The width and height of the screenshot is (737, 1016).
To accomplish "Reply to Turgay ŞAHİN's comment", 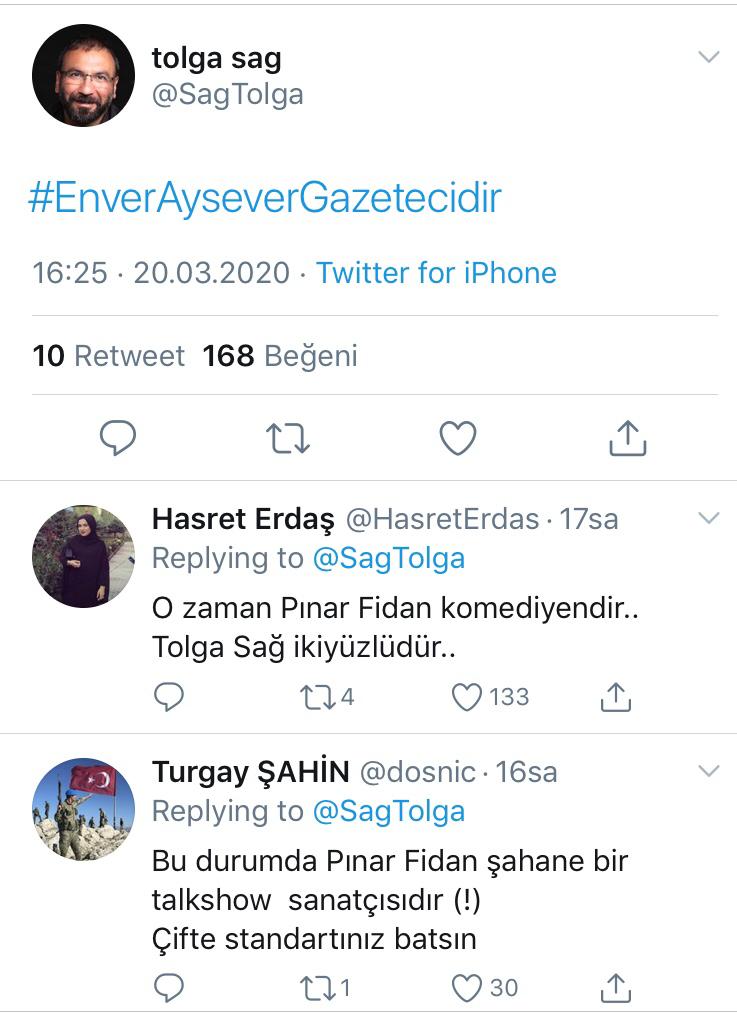I will pyautogui.click(x=169, y=988).
